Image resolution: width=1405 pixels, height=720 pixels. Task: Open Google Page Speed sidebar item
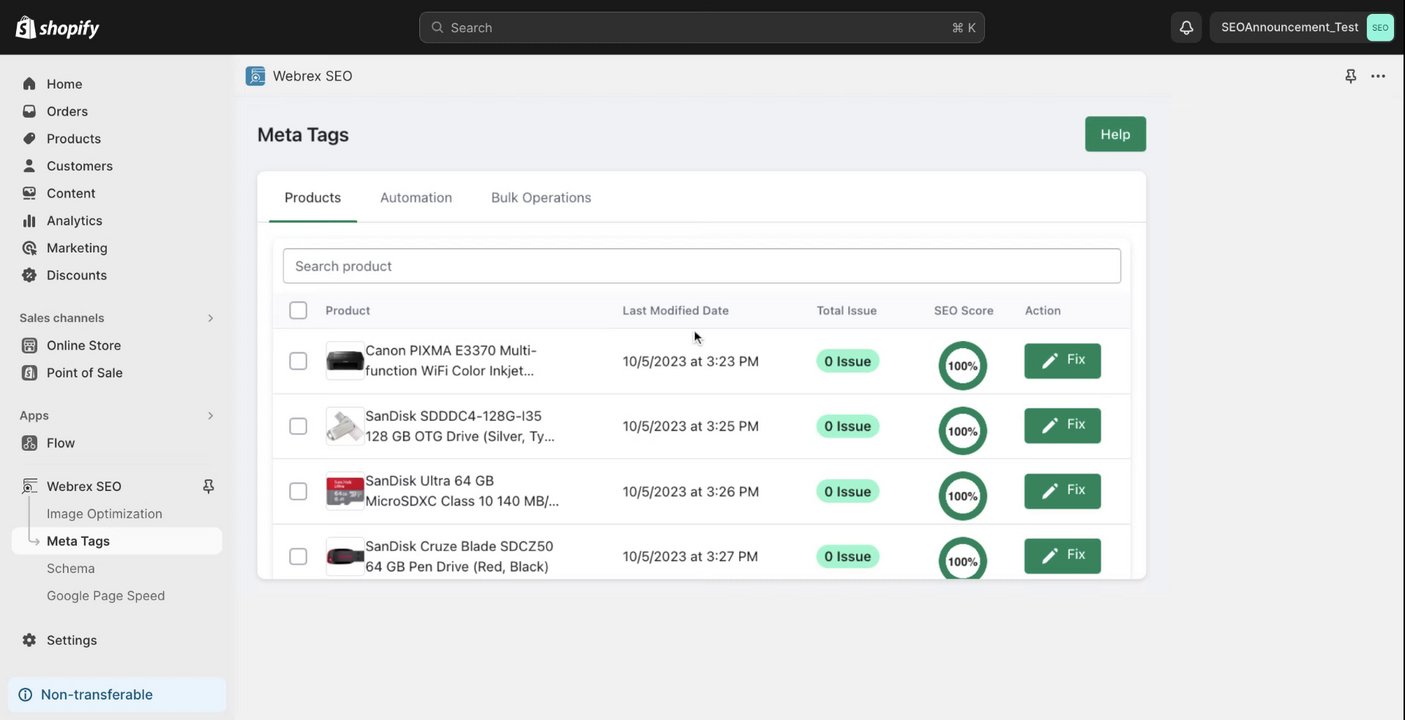106,596
